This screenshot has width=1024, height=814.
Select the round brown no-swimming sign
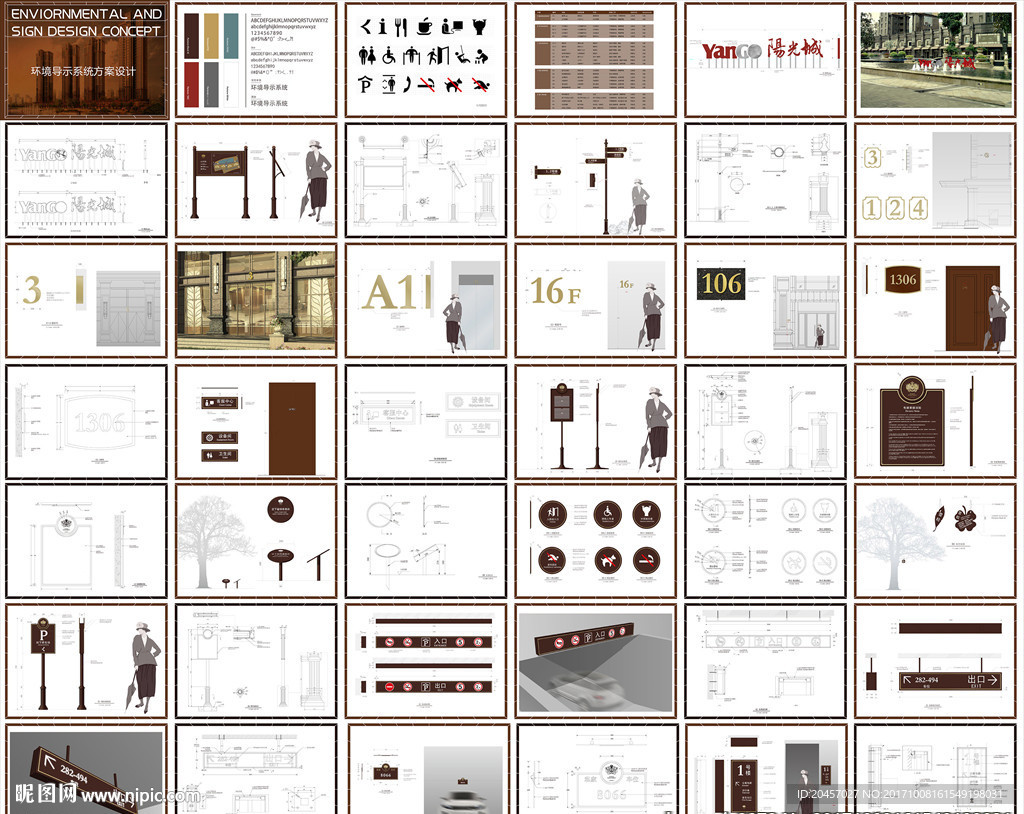click(x=552, y=561)
